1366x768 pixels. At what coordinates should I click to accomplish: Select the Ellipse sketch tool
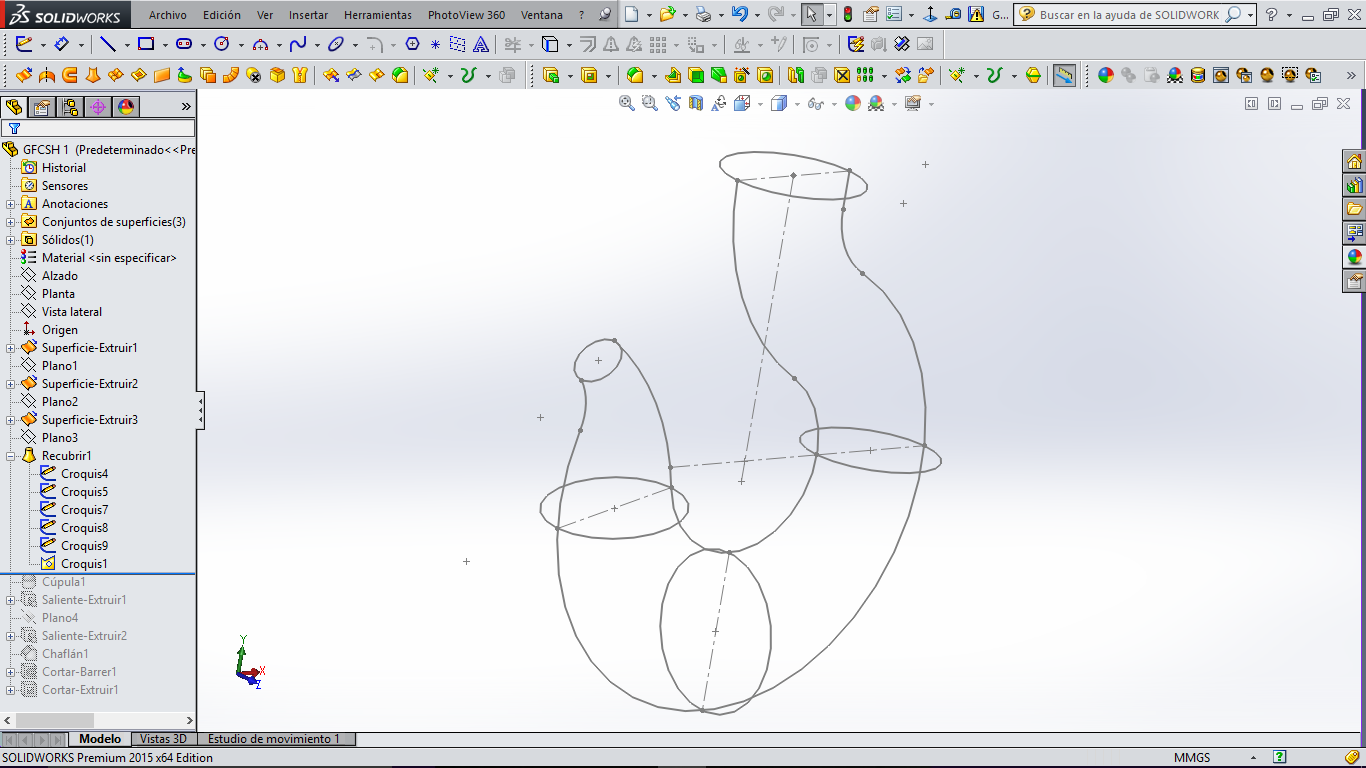(336, 44)
